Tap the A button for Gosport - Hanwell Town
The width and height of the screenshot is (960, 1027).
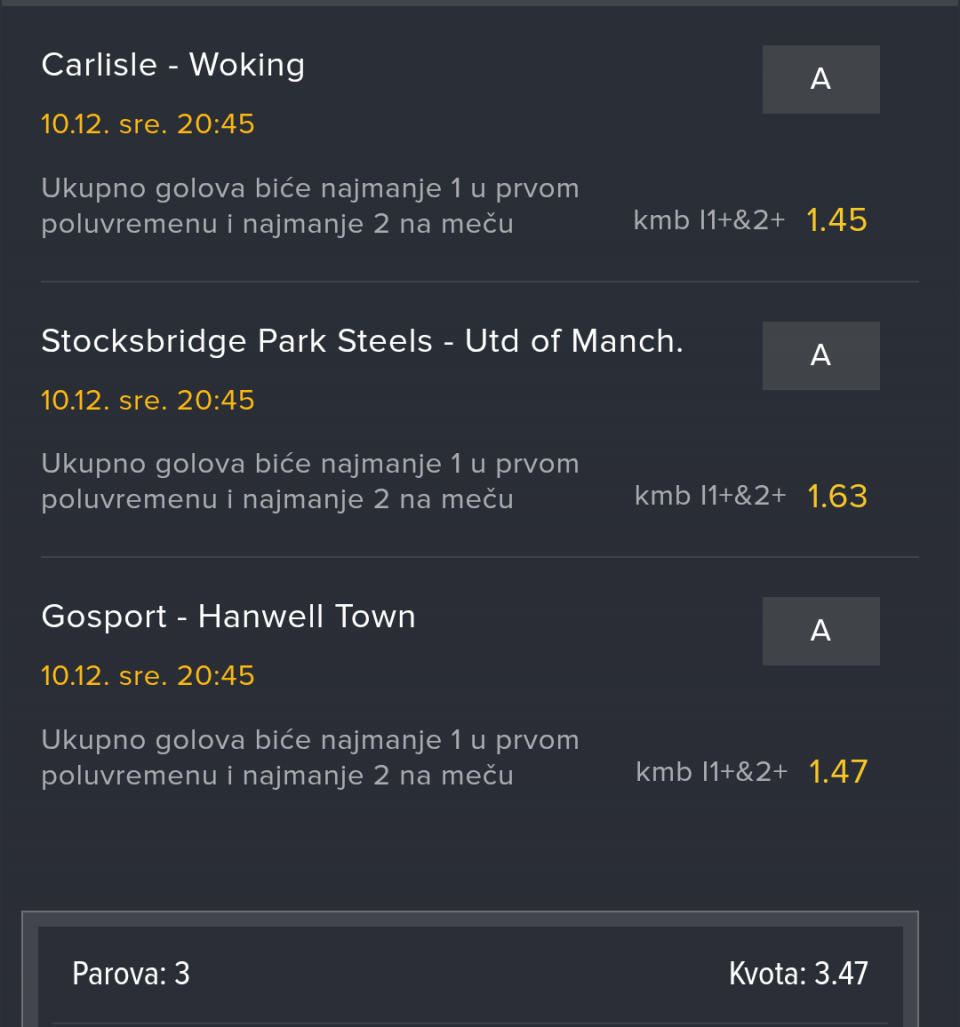pos(820,631)
